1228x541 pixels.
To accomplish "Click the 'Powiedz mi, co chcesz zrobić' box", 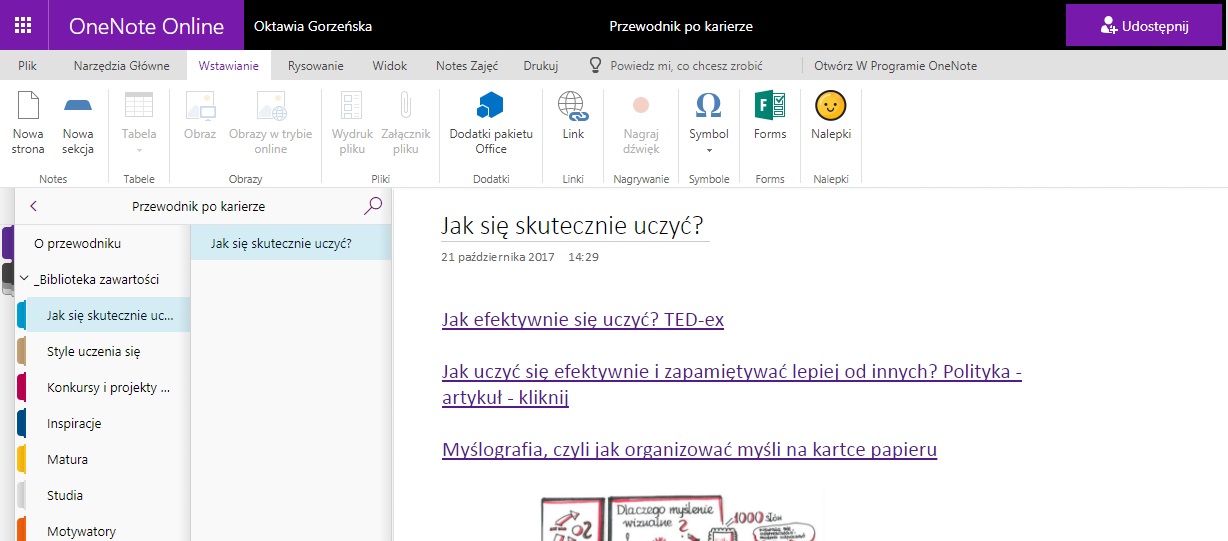I will (x=676, y=66).
